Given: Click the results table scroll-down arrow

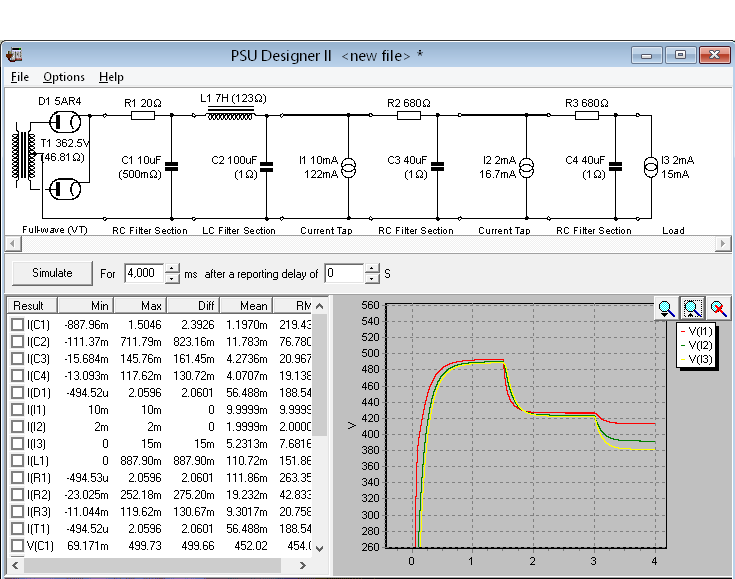Looking at the screenshot, I should tap(320, 549).
